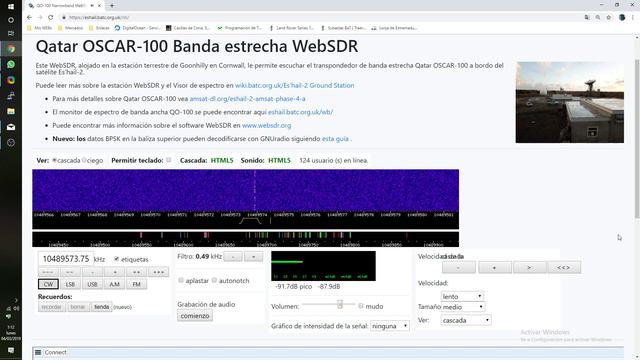
Task: Open the mail app in the taskbar
Action: point(11,127)
